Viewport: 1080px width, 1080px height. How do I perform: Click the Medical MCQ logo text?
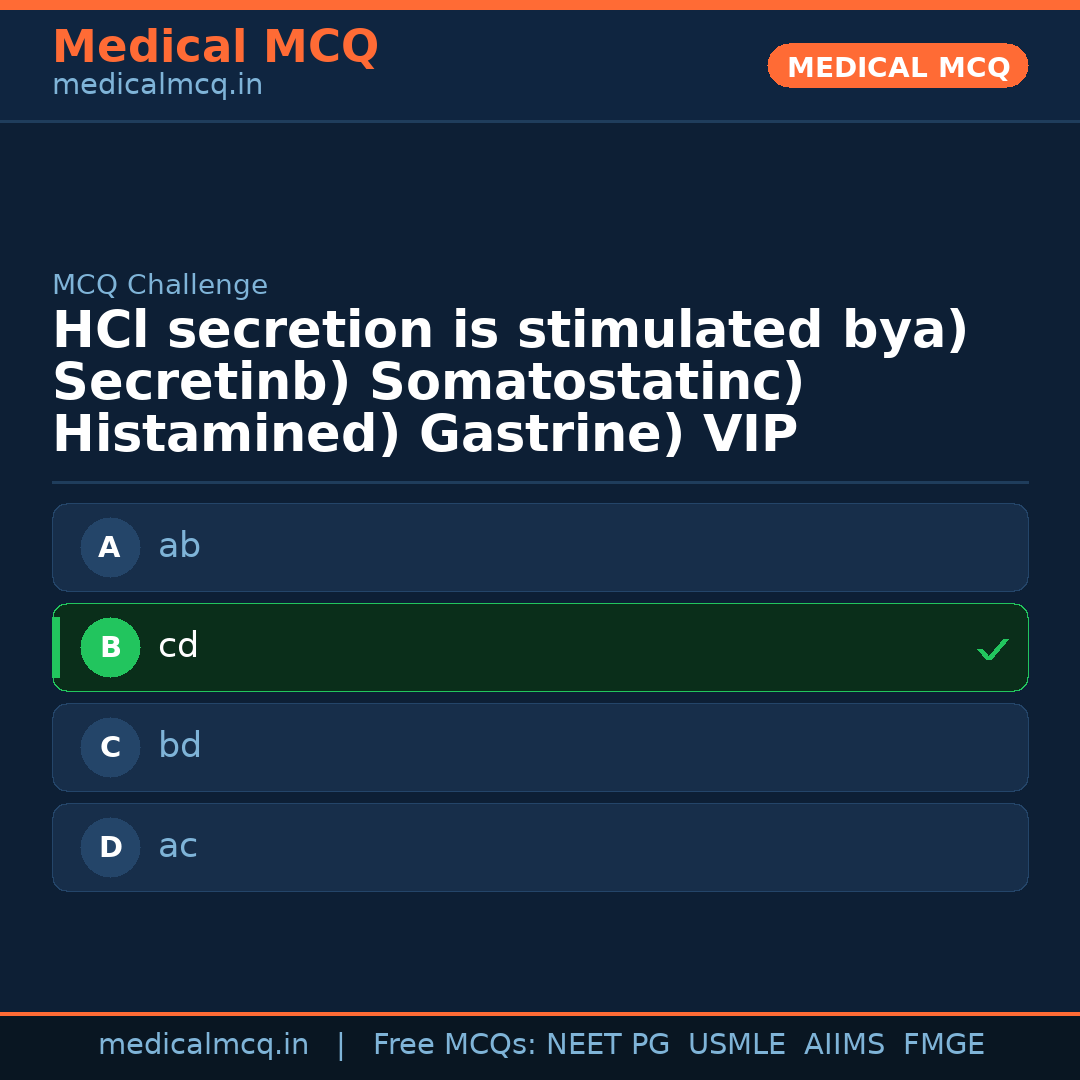coord(215,47)
